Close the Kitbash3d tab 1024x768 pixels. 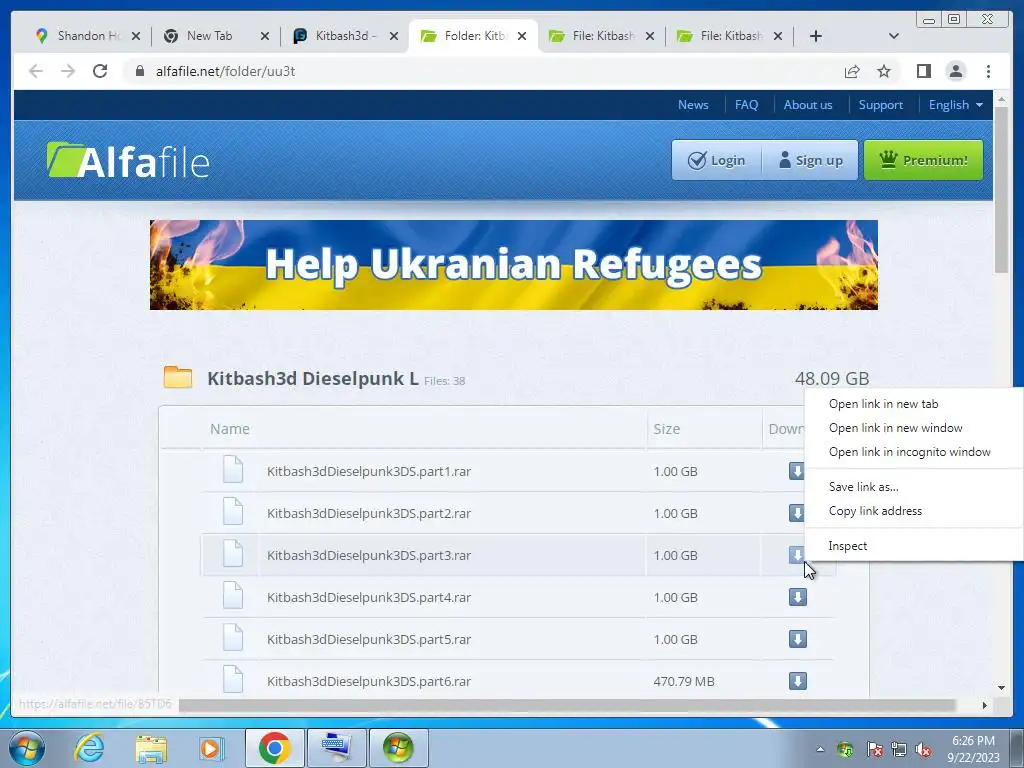[x=394, y=36]
